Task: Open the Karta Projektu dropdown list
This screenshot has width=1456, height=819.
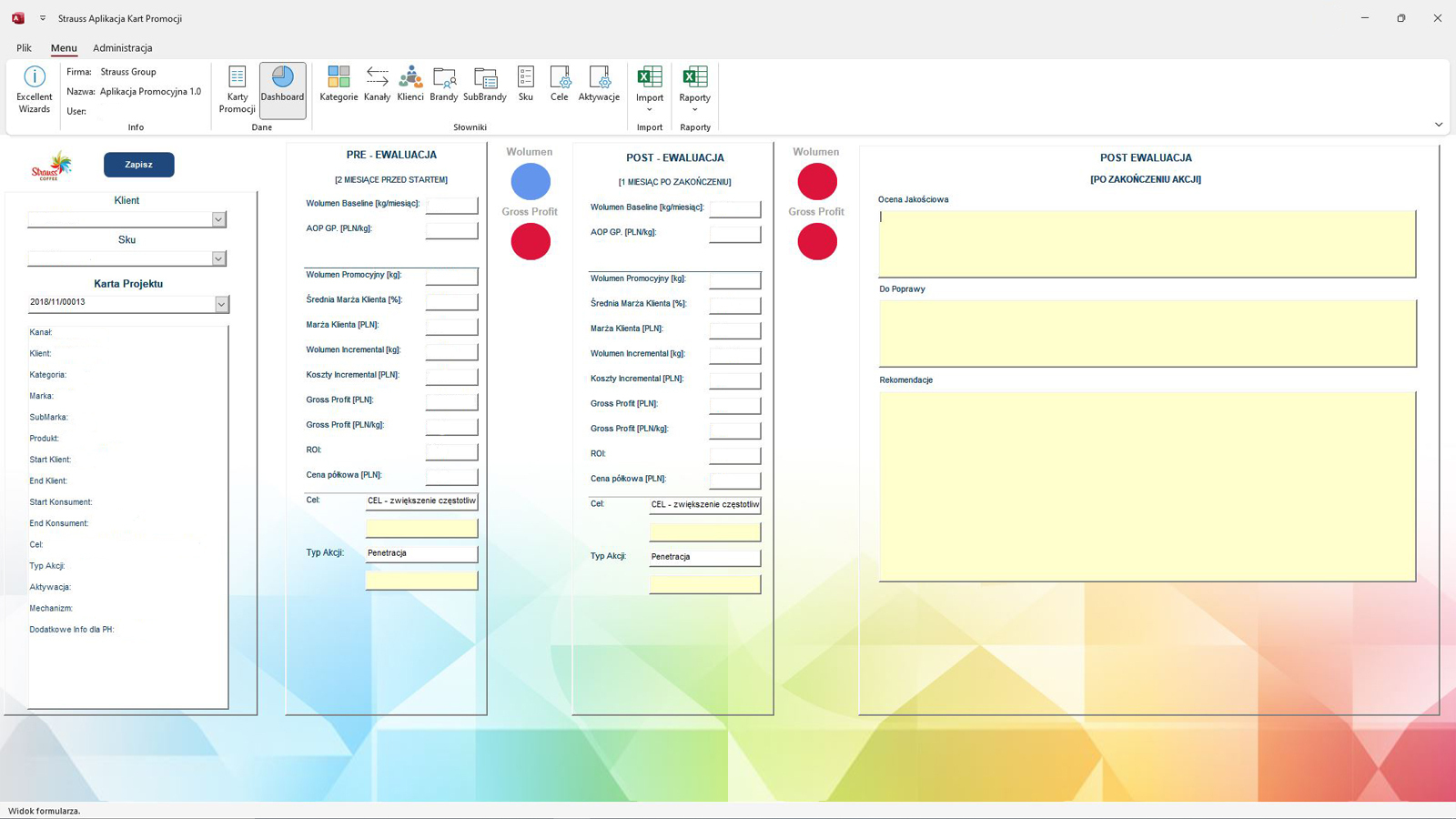Action: click(x=221, y=304)
